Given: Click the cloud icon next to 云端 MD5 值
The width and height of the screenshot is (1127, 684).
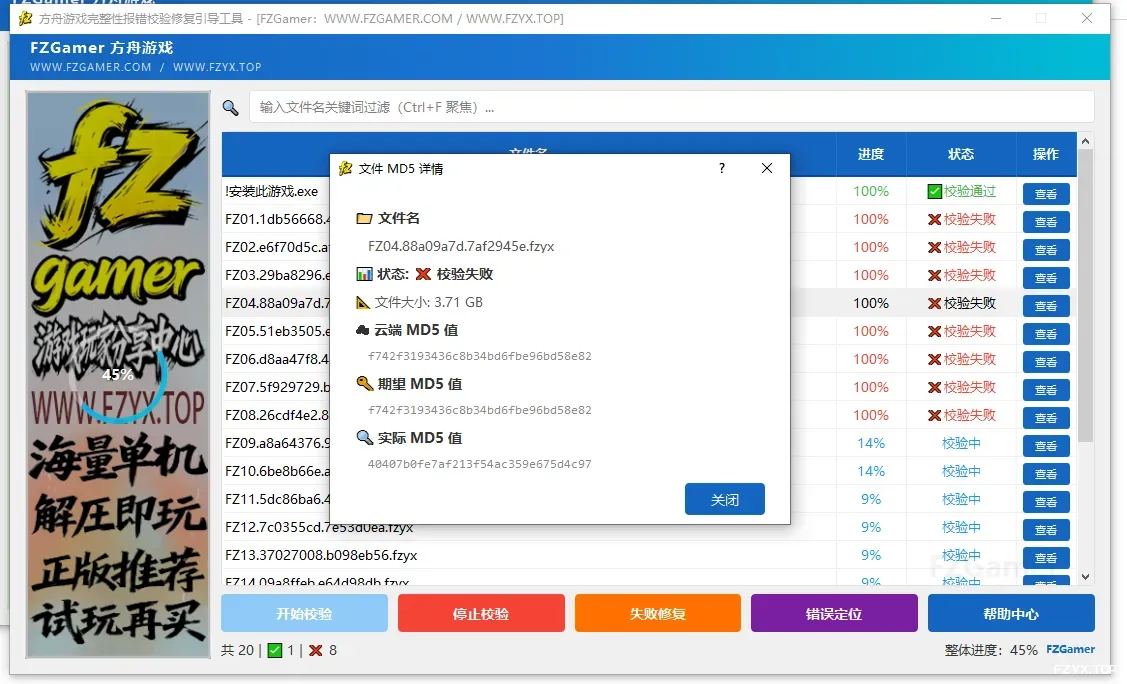Looking at the screenshot, I should [363, 331].
